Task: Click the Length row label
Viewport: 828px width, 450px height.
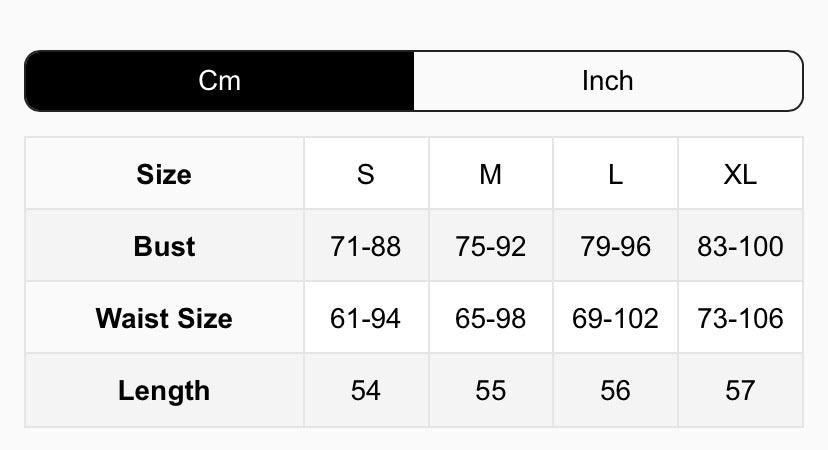Action: point(164,390)
